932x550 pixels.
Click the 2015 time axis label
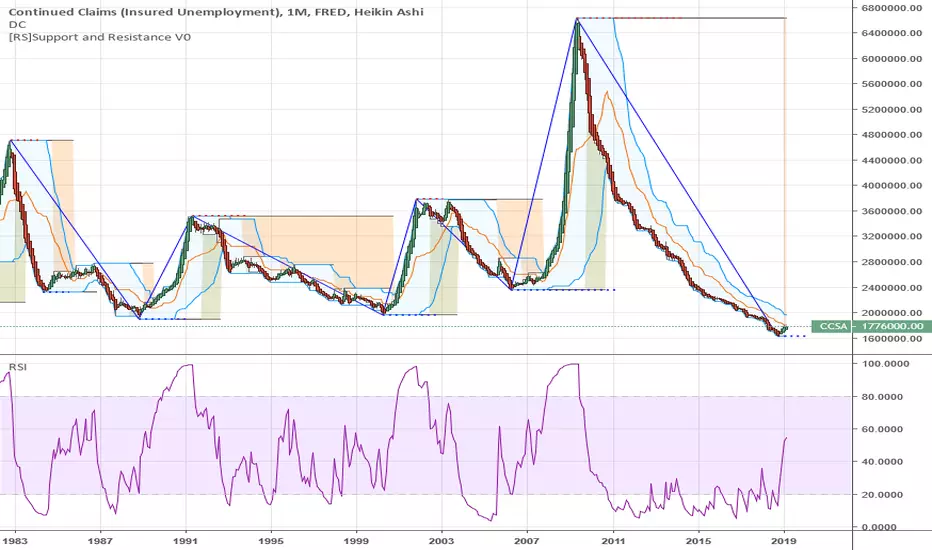click(x=698, y=540)
